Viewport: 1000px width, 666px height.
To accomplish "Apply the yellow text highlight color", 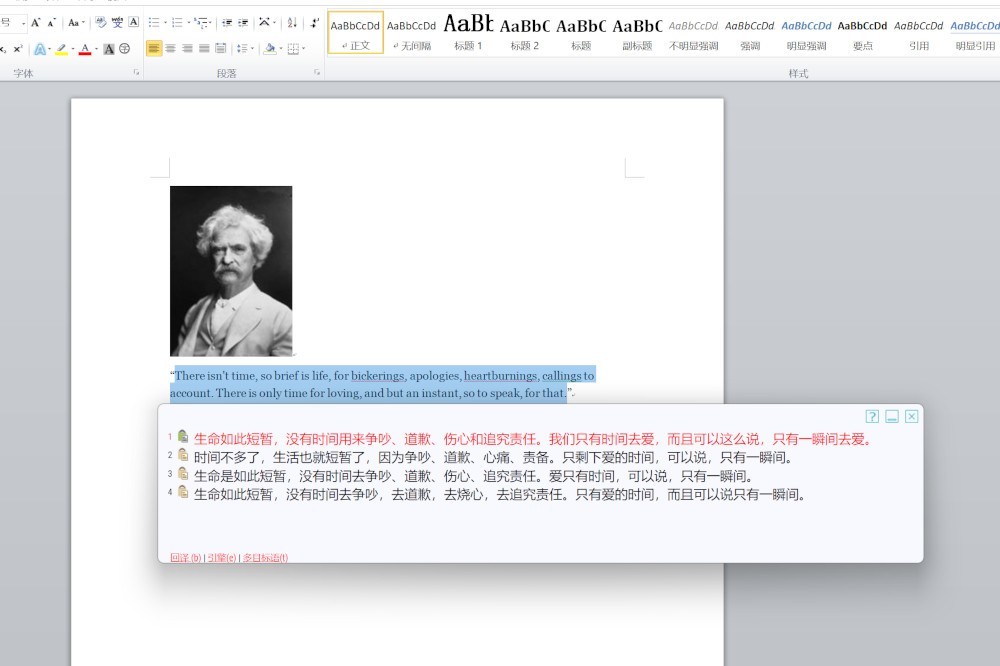I will (x=60, y=48).
